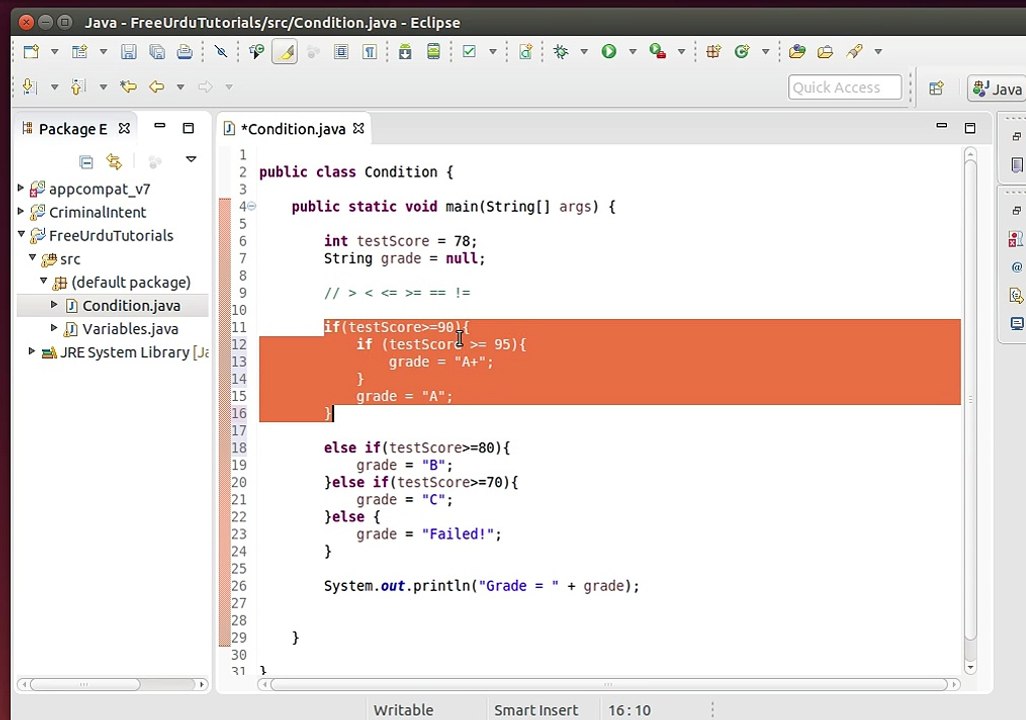
Task: Select Variables.java in Package Explorer
Action: pyautogui.click(x=130, y=329)
